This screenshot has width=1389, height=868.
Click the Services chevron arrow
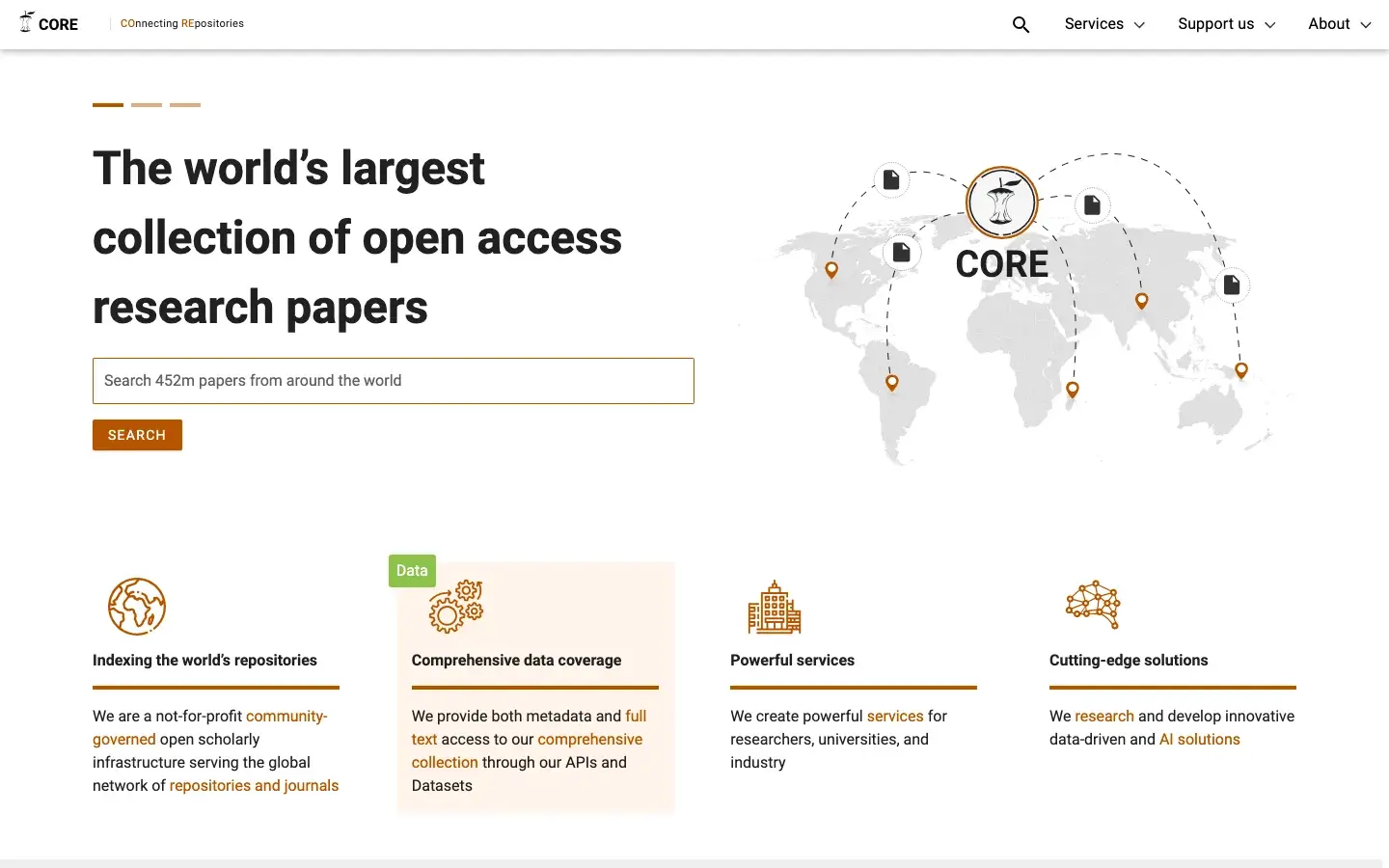click(1139, 25)
